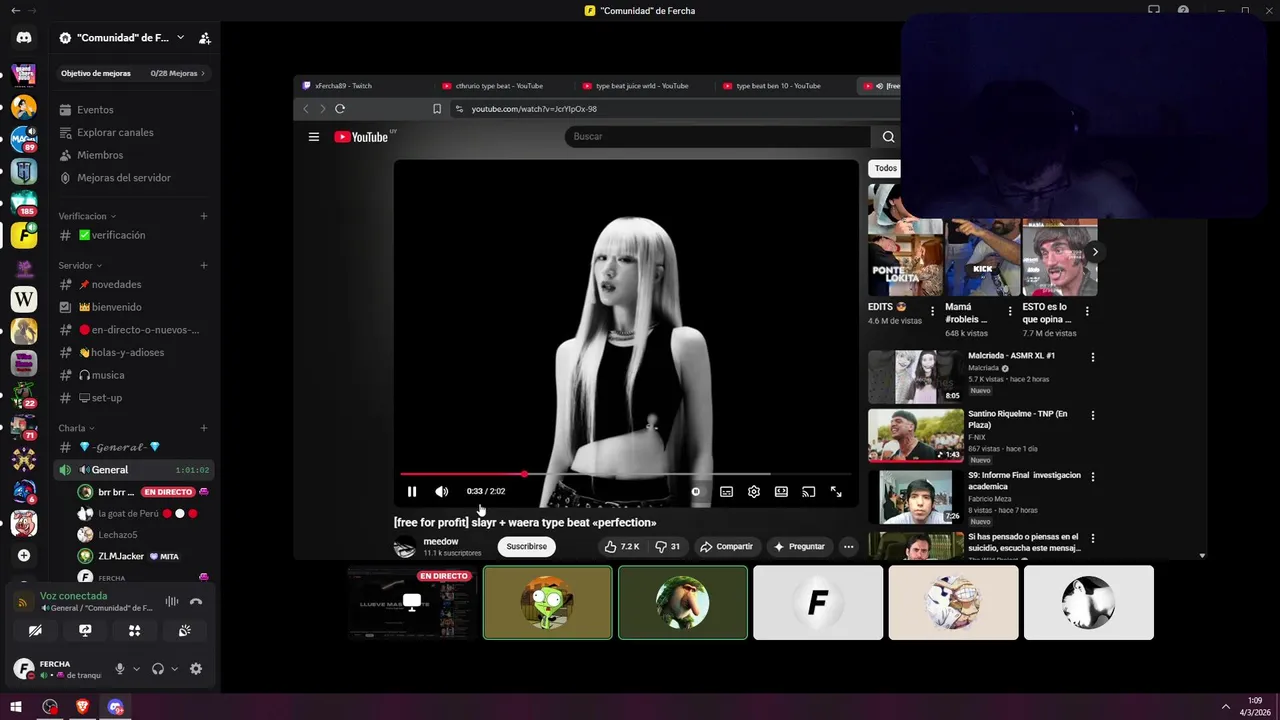Open the Malcriada ASMR XL video thumbnail
This screenshot has height=720, width=1280.
pyautogui.click(x=915, y=377)
